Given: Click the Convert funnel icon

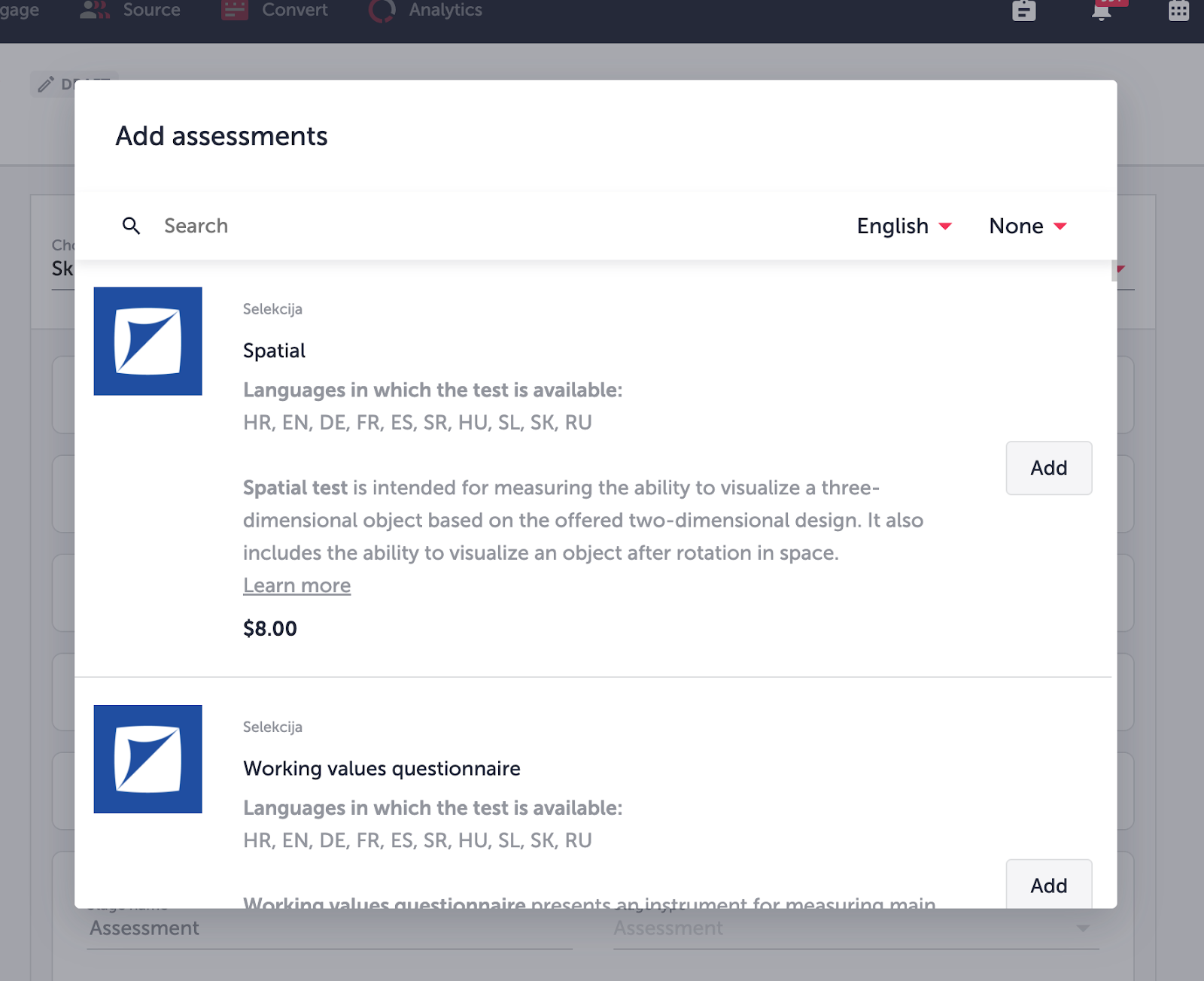Looking at the screenshot, I should [234, 10].
